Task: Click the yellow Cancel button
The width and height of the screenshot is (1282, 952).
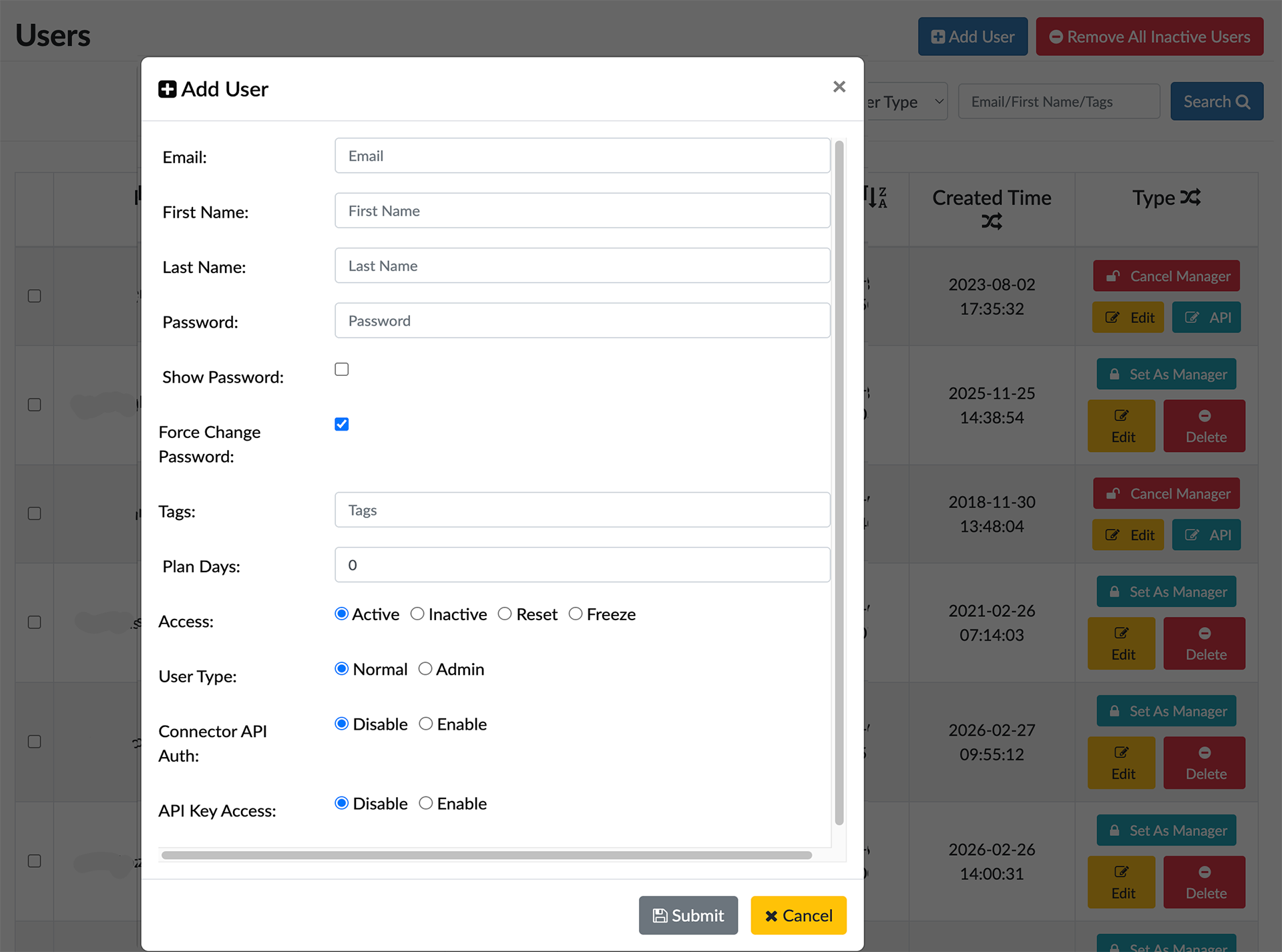Action: pyautogui.click(x=798, y=915)
